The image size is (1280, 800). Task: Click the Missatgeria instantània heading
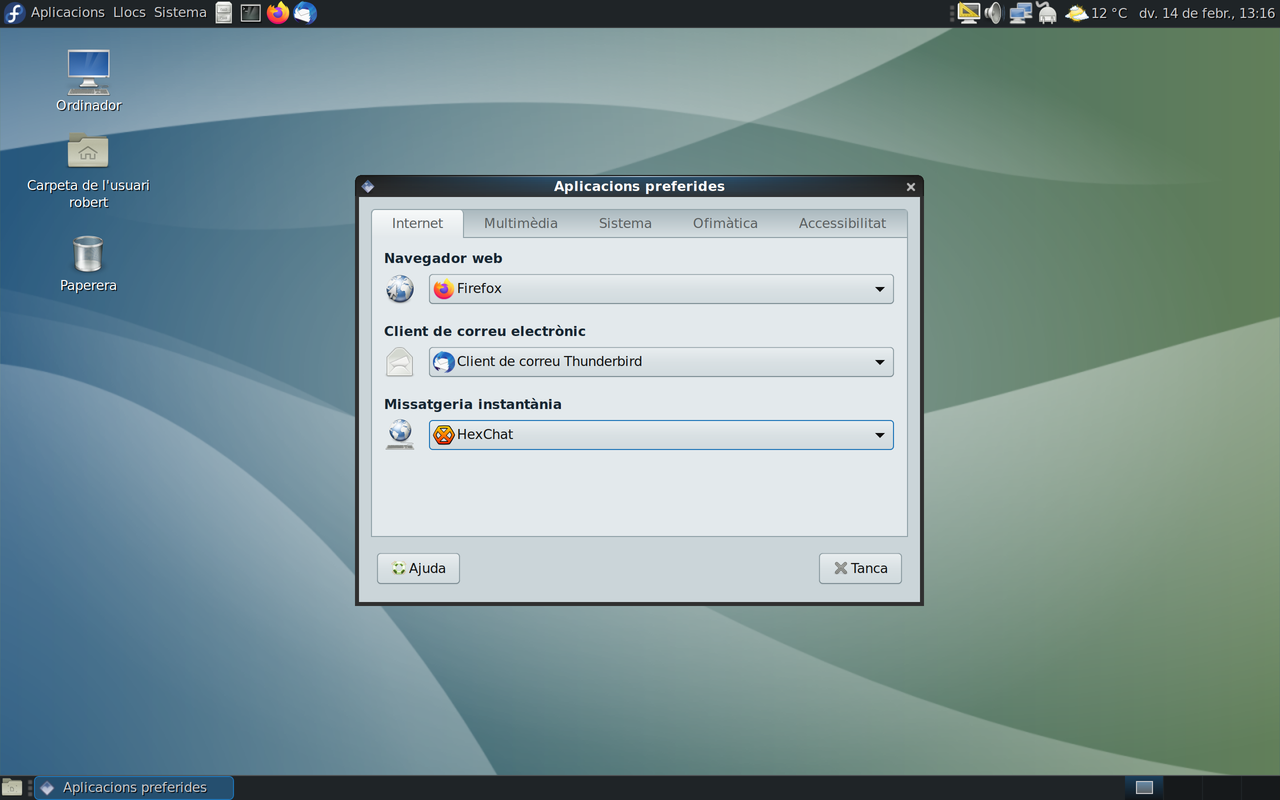pyautogui.click(x=473, y=404)
